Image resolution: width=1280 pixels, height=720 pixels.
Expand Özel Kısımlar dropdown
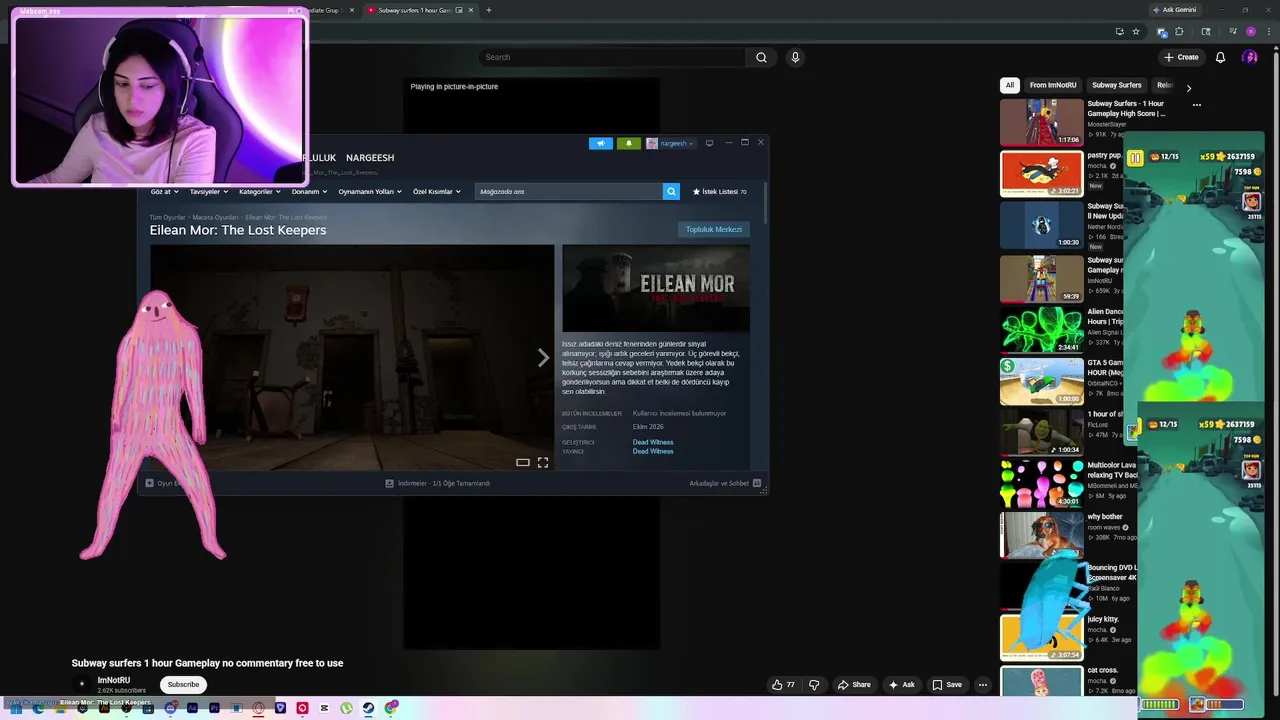click(x=437, y=191)
